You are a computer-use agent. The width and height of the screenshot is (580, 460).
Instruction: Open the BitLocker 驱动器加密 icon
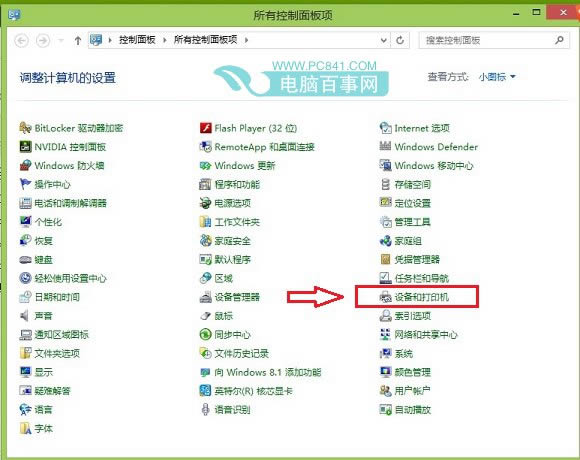pos(25,128)
